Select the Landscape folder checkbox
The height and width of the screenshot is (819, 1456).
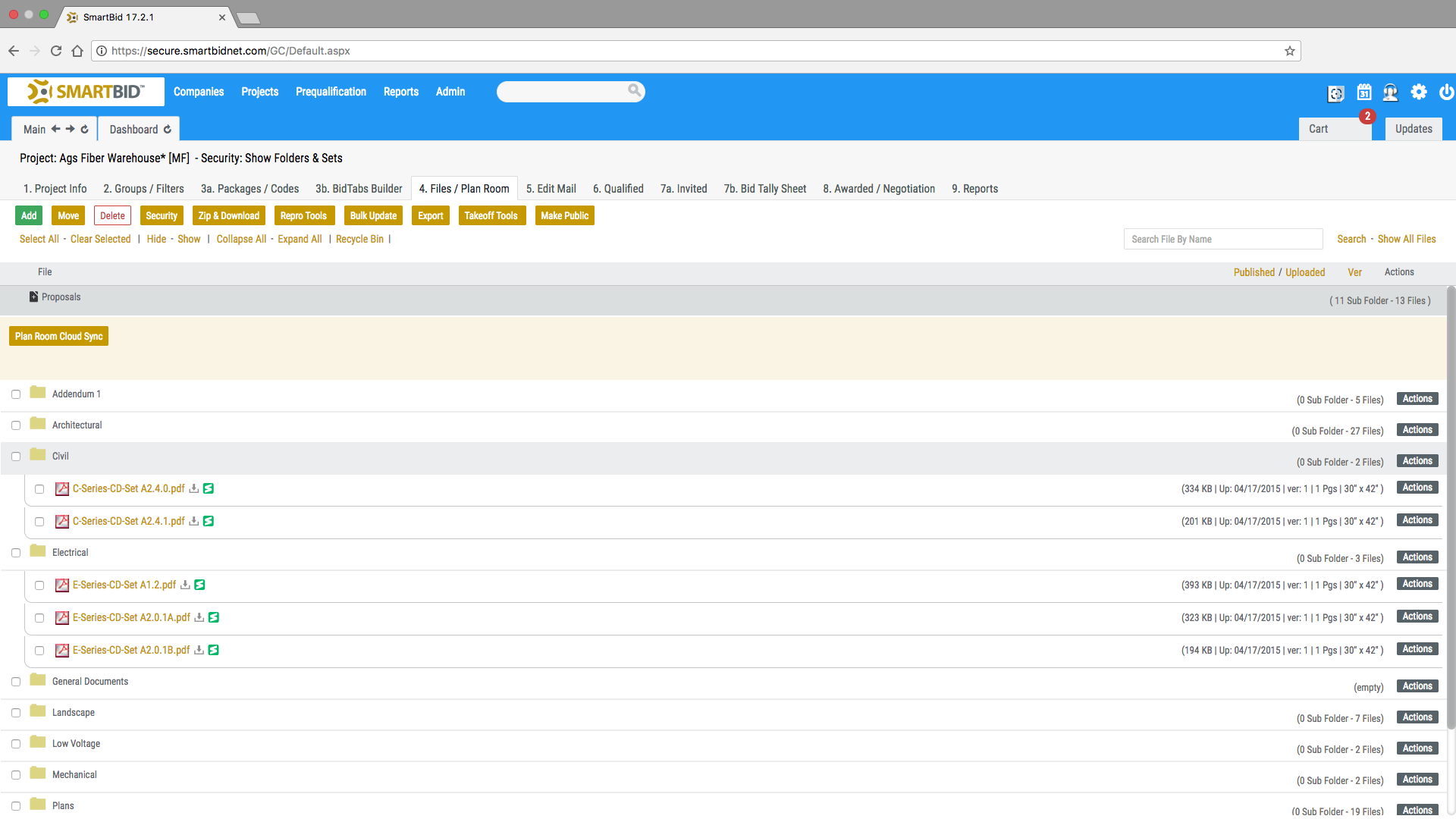(x=16, y=713)
